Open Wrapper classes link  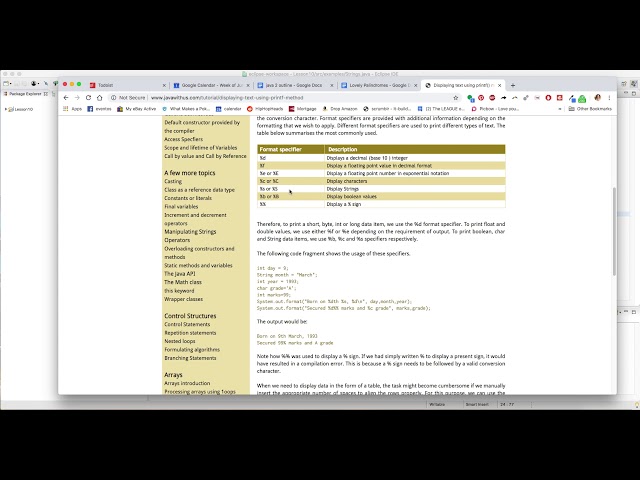tap(184, 299)
